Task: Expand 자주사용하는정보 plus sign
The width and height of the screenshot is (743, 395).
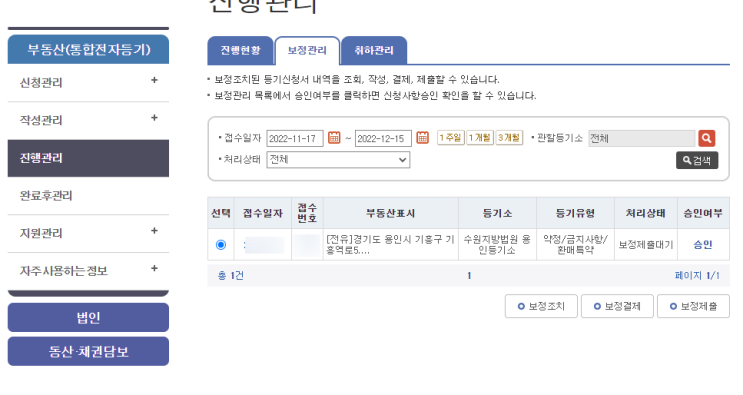Action: [154, 269]
